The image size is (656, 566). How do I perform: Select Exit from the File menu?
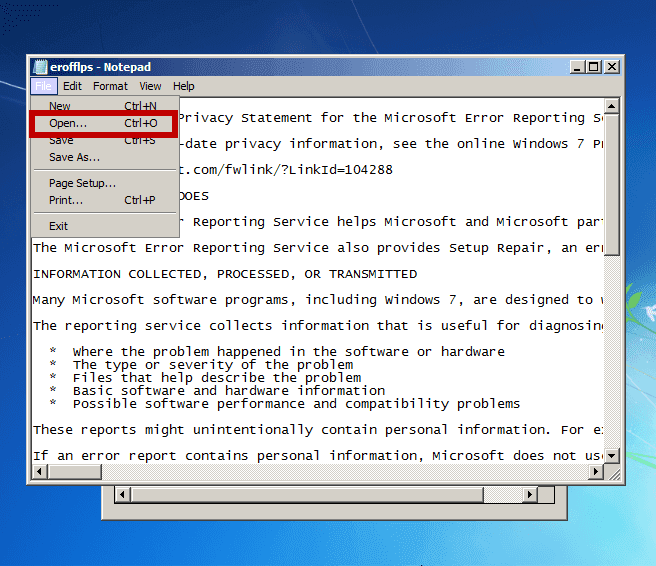pyautogui.click(x=105, y=226)
